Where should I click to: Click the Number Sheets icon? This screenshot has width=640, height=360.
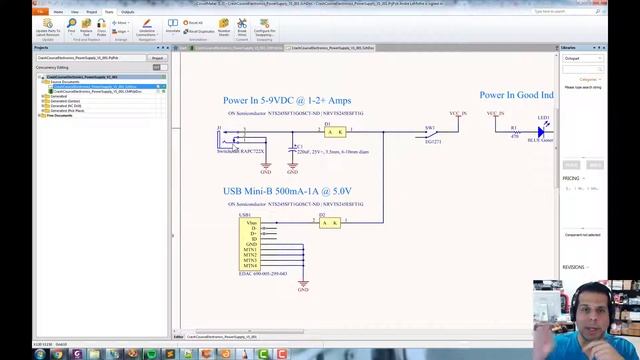click(x=224, y=27)
